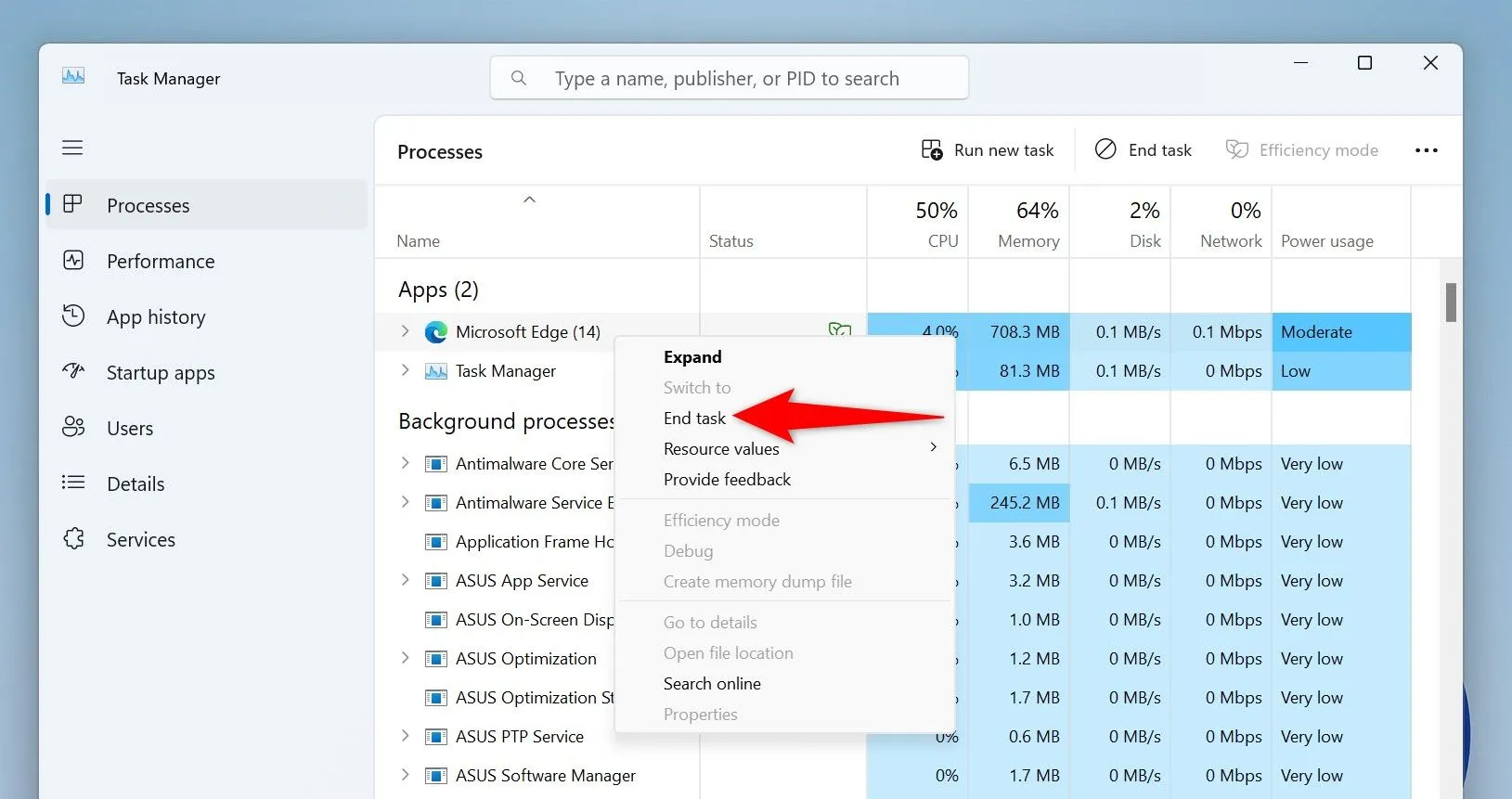
Task: Expand the ASUS Software Manager row
Action: tap(405, 775)
